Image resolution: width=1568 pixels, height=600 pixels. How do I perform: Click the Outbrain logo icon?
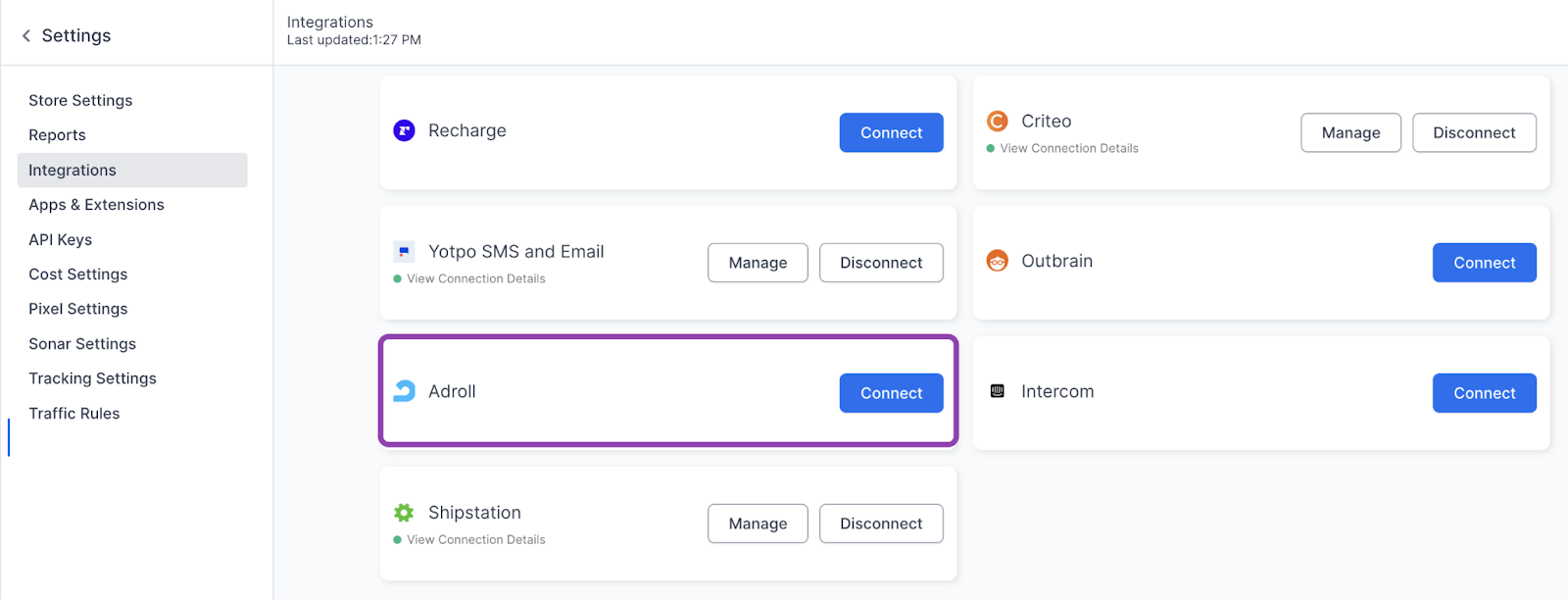click(997, 261)
